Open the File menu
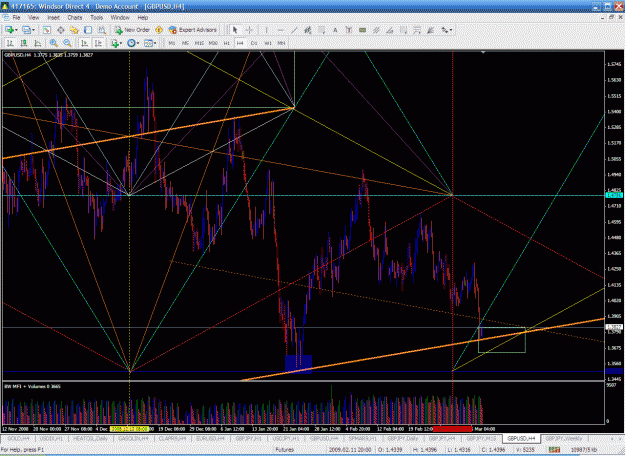 click(16, 18)
